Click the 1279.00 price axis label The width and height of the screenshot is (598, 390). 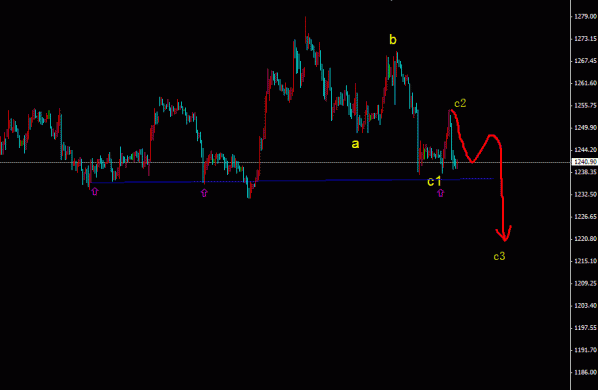[585, 16]
